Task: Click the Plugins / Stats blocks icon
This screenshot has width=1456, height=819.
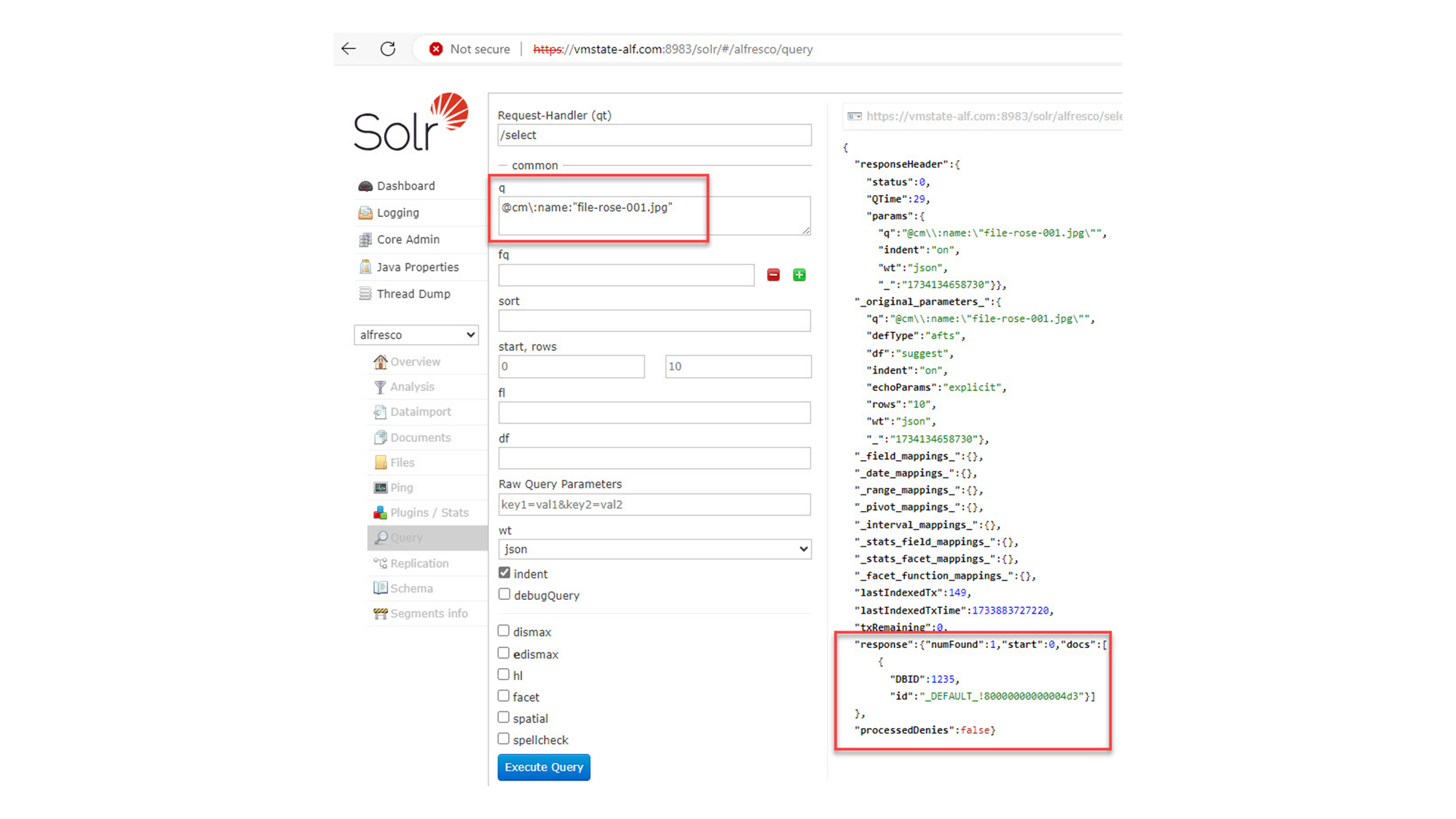Action: pyautogui.click(x=380, y=513)
